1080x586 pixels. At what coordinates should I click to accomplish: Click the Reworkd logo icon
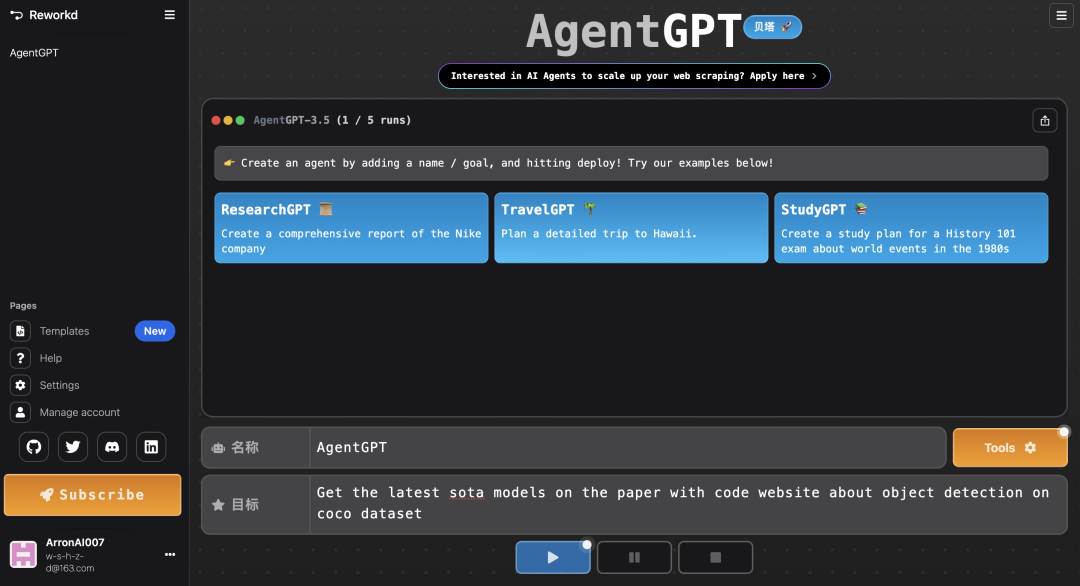pyautogui.click(x=17, y=15)
